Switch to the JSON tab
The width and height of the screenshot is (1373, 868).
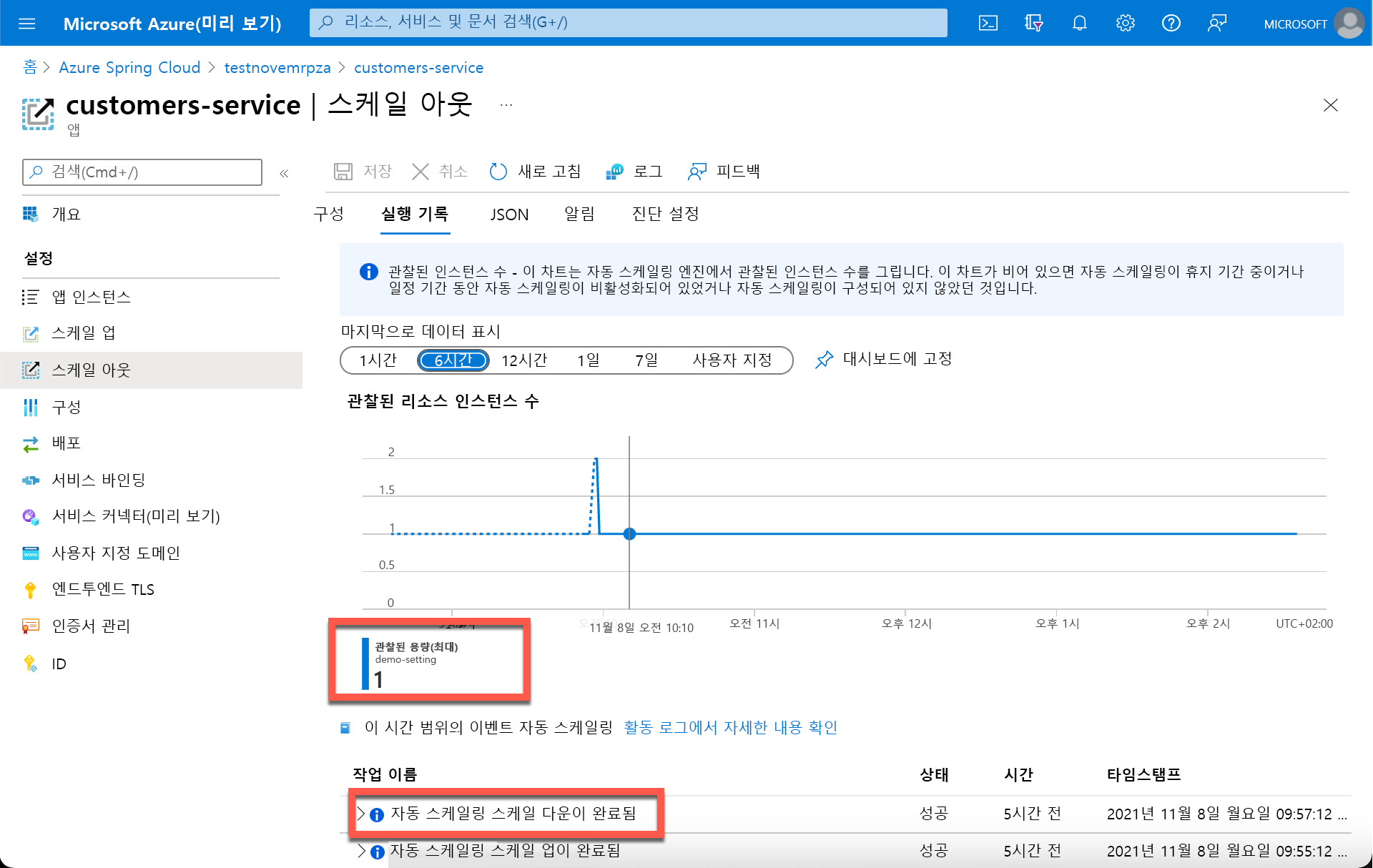click(509, 214)
